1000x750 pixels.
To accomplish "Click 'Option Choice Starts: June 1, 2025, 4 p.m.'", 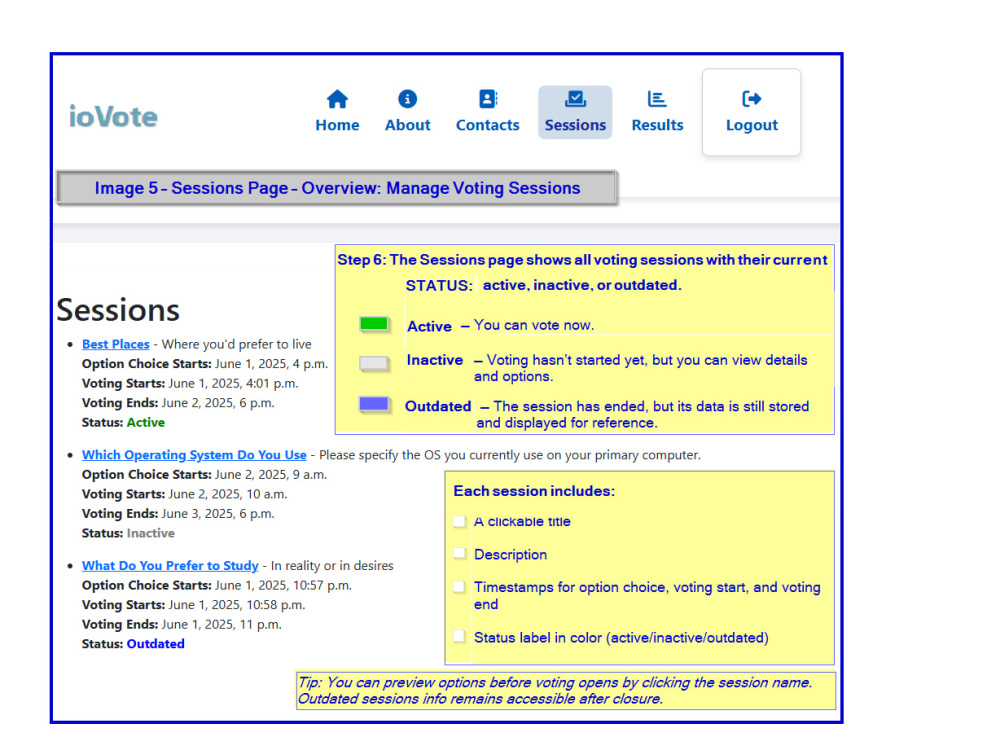I will pyautogui.click(x=205, y=364).
